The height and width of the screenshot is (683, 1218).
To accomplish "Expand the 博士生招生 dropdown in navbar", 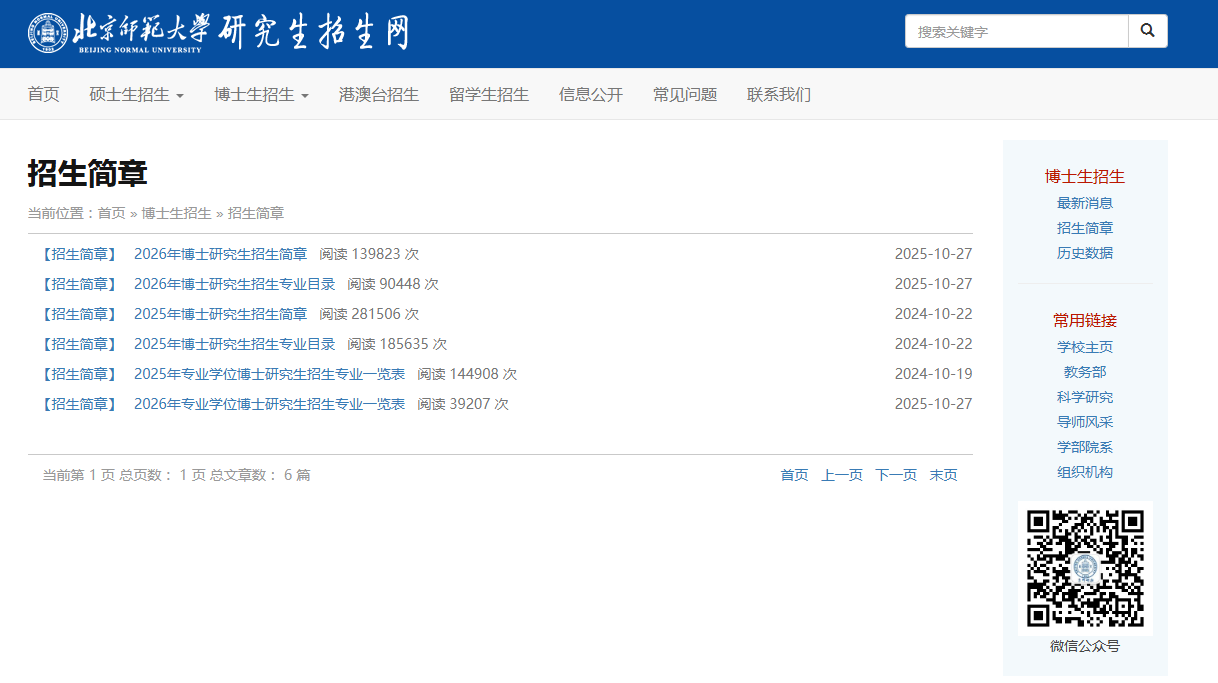I will pos(261,95).
